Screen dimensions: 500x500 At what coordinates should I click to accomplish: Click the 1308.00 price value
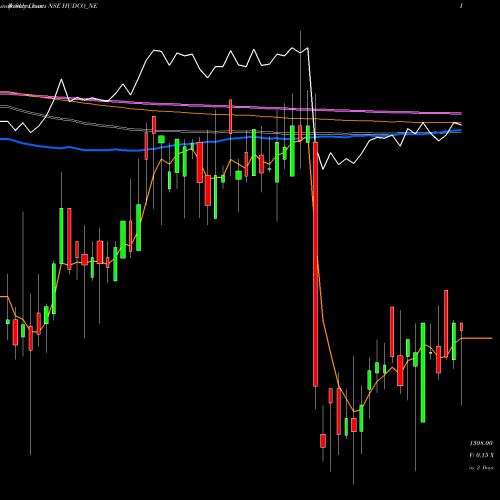[x=481, y=443]
